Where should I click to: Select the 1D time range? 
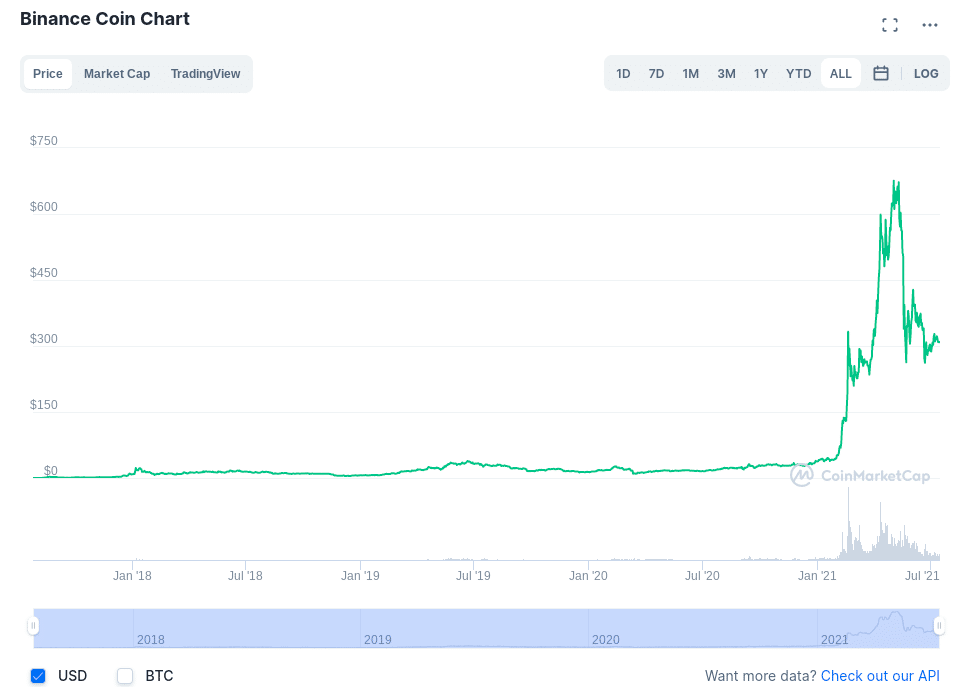(x=623, y=74)
